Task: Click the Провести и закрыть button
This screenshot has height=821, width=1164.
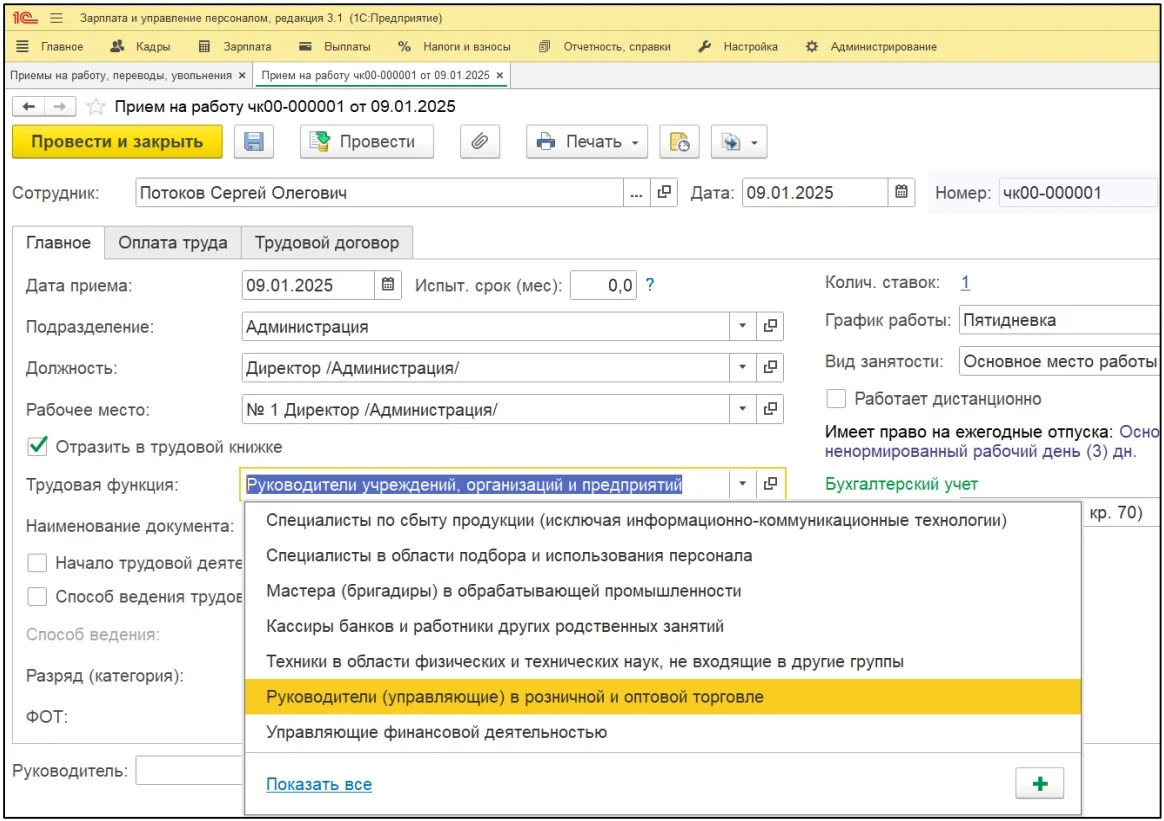Action: 117,142
